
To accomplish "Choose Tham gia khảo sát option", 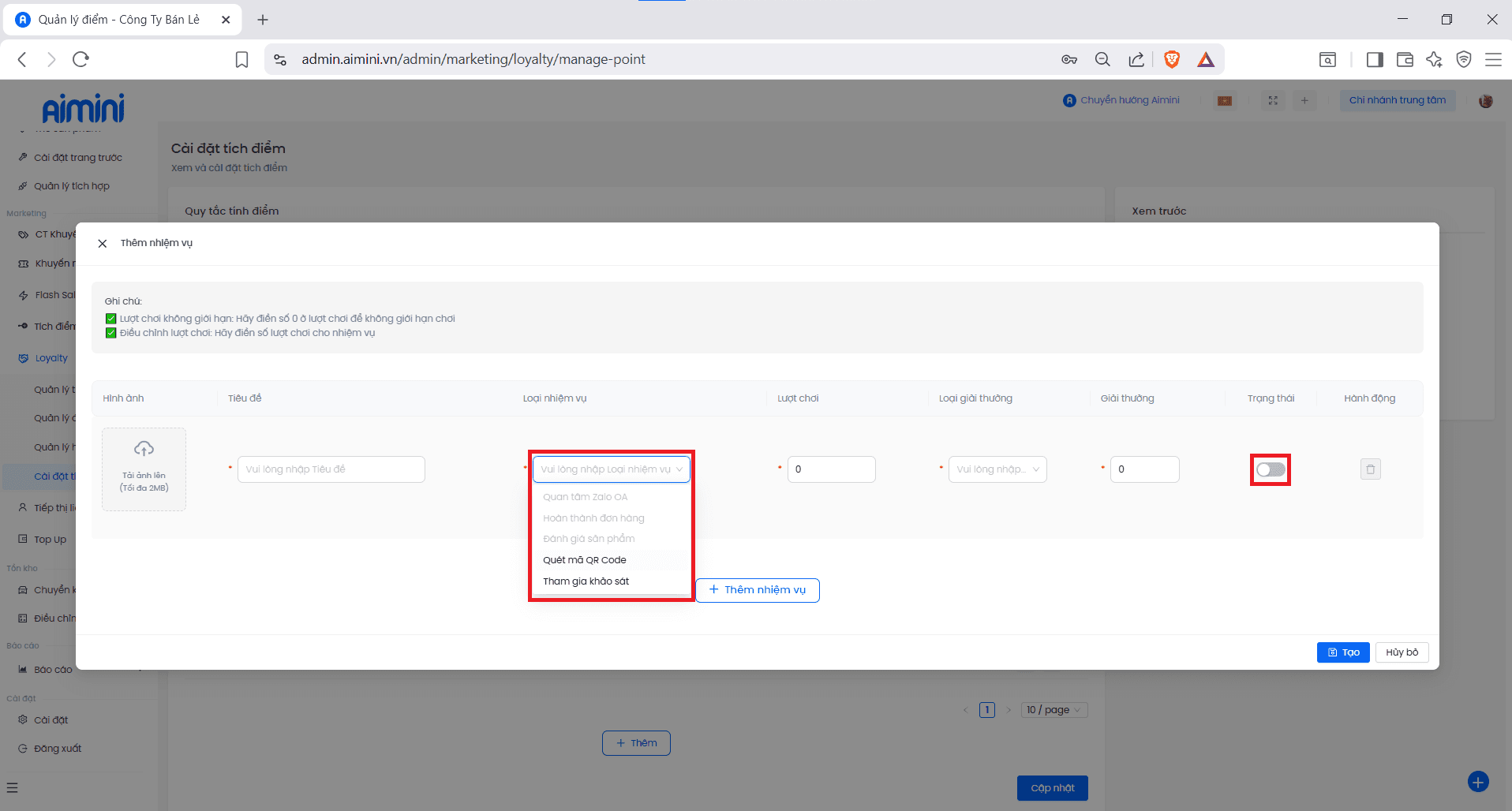I will click(x=586, y=581).
